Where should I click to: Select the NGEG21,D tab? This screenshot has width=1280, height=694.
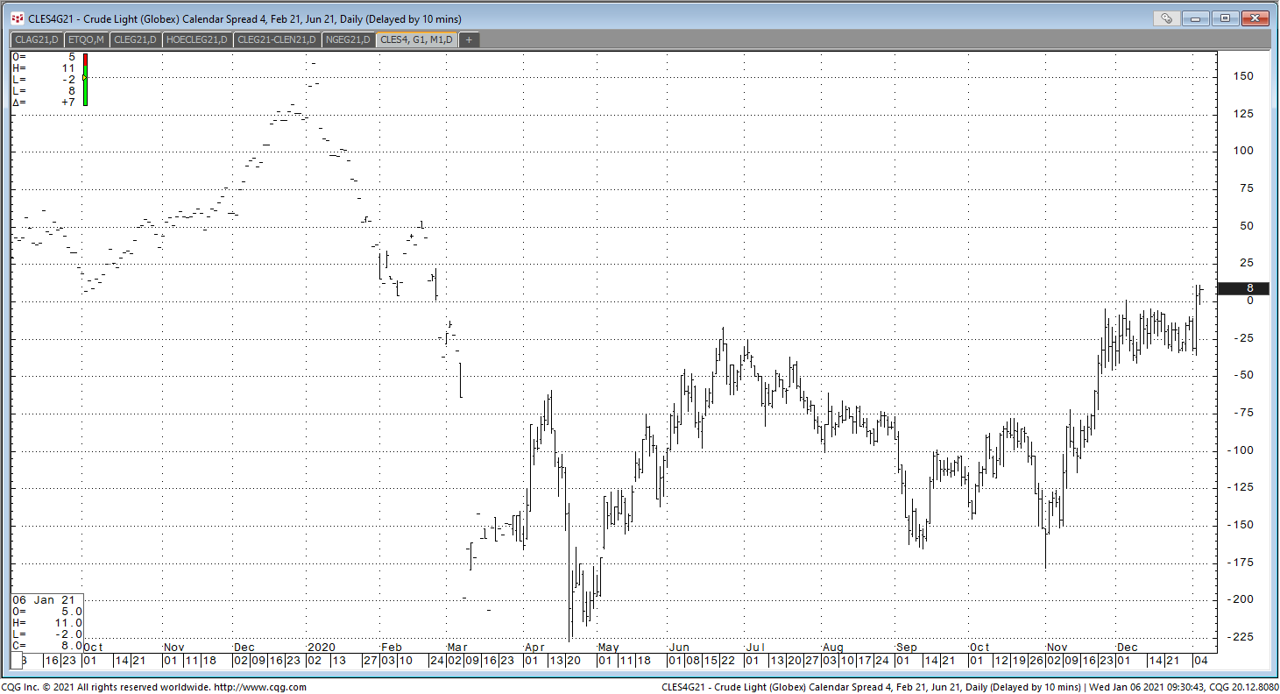tap(348, 40)
